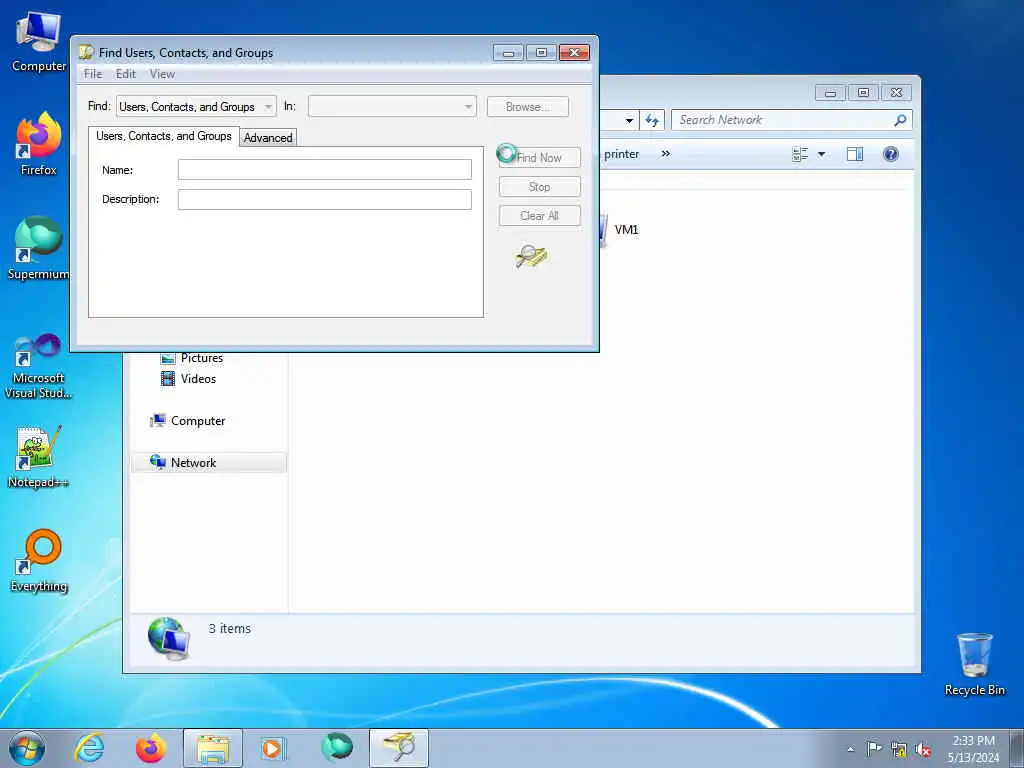1024x768 pixels.
Task: Launch Firefox from taskbar
Action: pyautogui.click(x=151, y=748)
